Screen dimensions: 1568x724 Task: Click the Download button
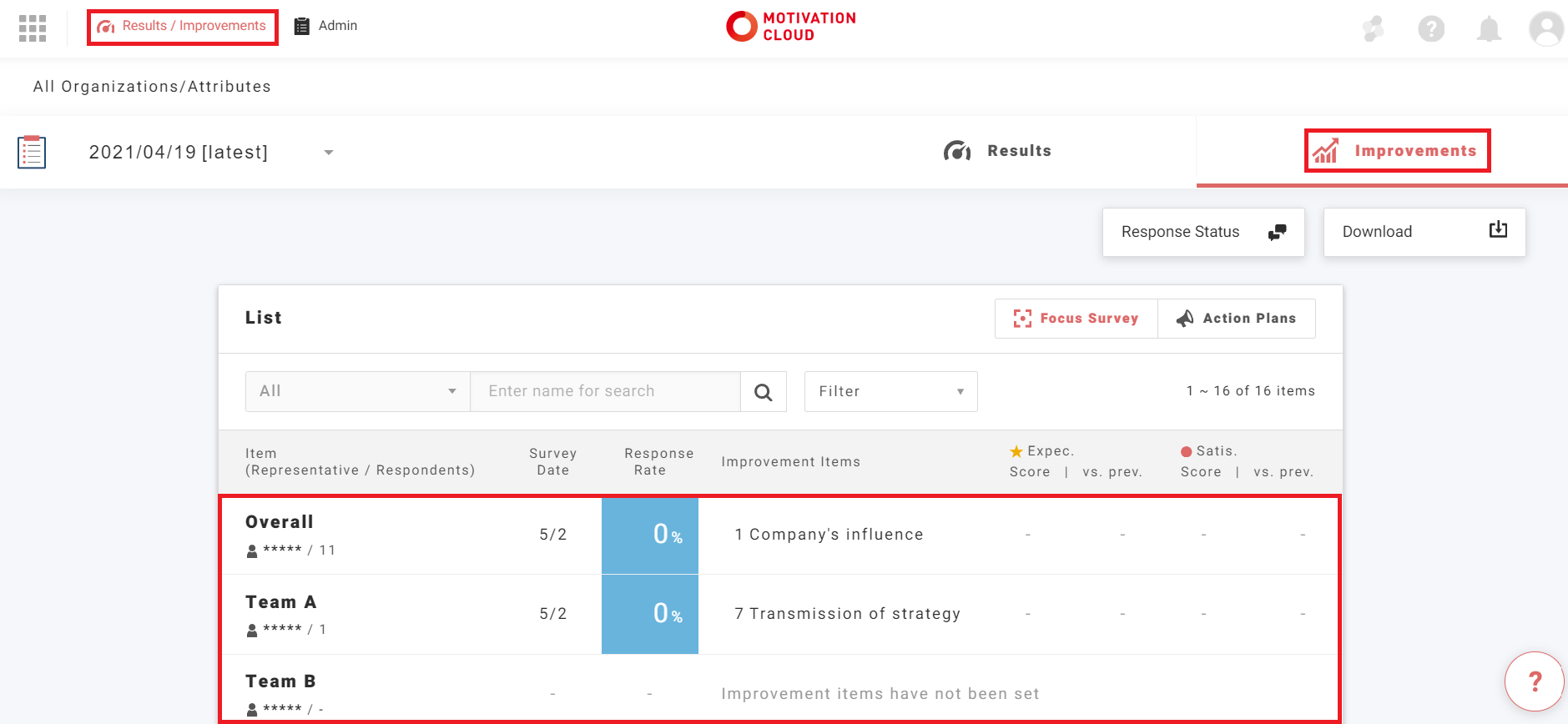pos(1424,232)
